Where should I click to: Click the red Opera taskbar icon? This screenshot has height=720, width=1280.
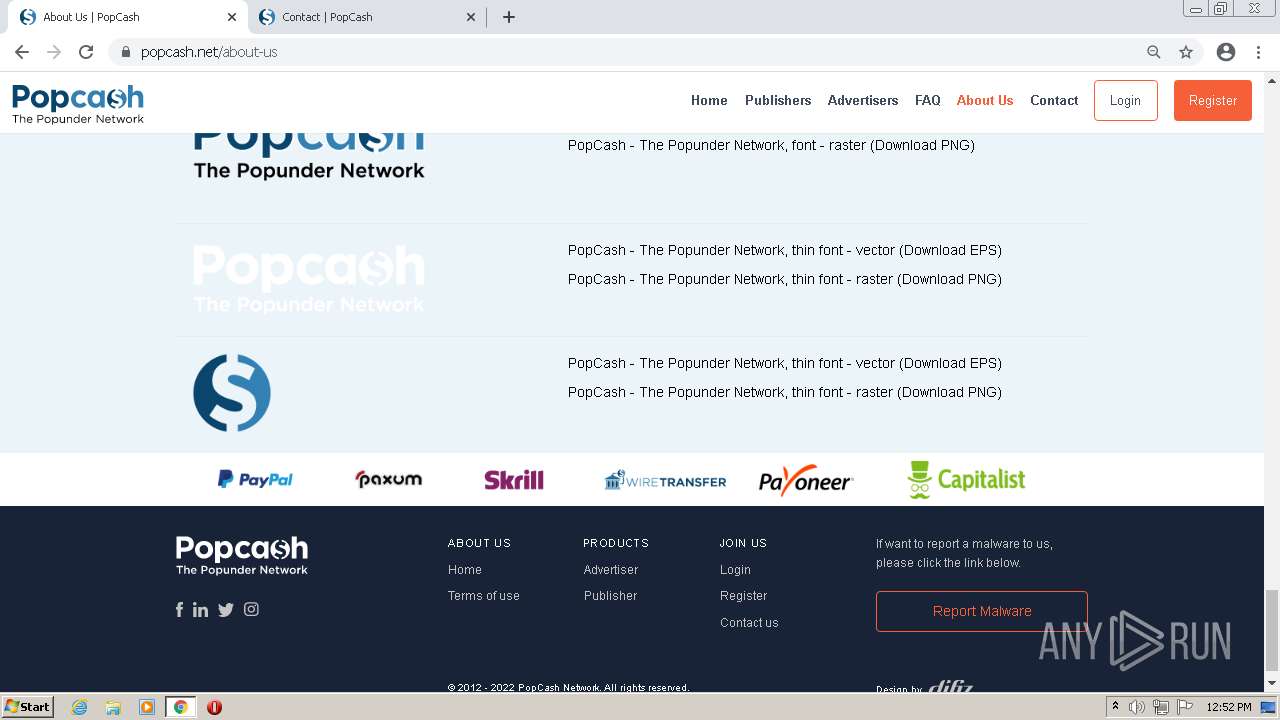[x=214, y=707]
